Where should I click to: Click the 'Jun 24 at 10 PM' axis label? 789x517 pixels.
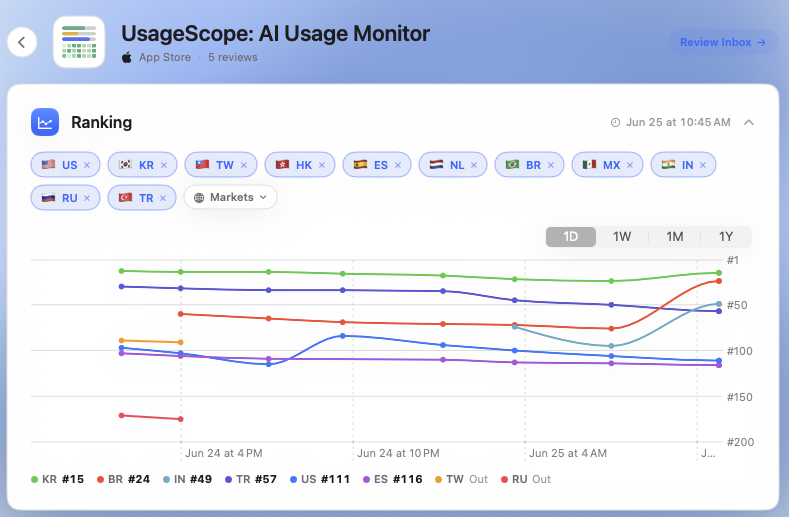(x=398, y=453)
